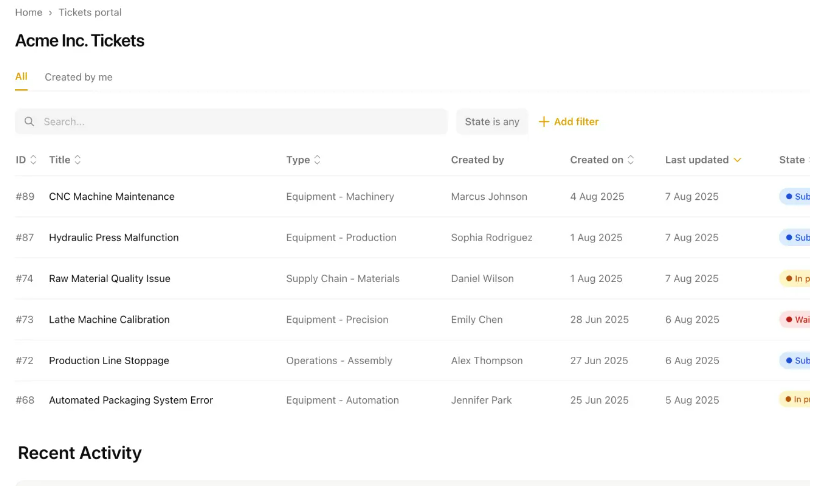Click Created on date 28 Jun 2025

point(599,319)
